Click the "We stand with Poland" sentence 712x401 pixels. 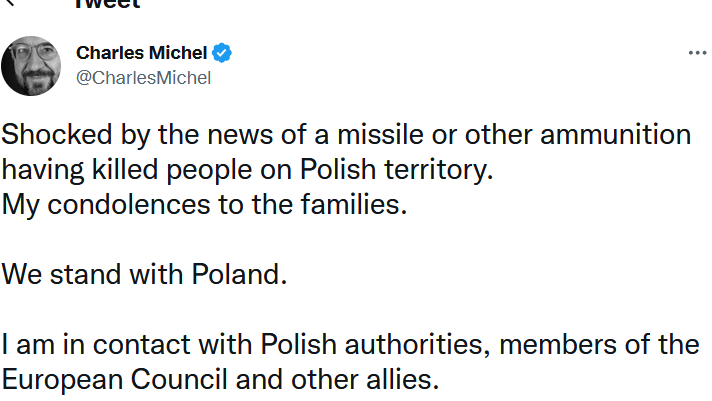144,274
